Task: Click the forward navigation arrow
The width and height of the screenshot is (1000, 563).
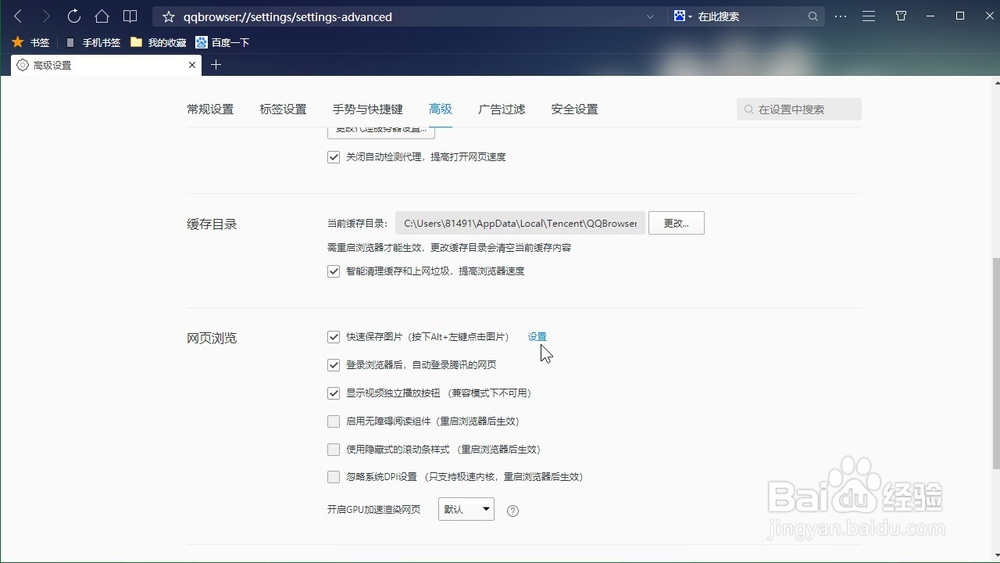Action: pyautogui.click(x=45, y=17)
